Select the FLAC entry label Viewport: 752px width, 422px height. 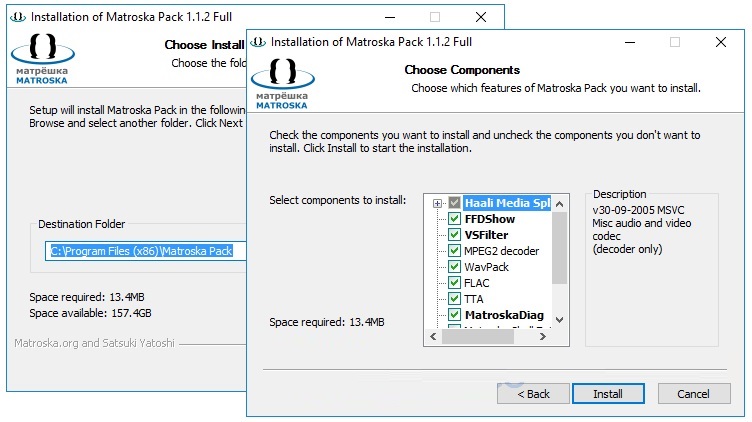point(477,283)
